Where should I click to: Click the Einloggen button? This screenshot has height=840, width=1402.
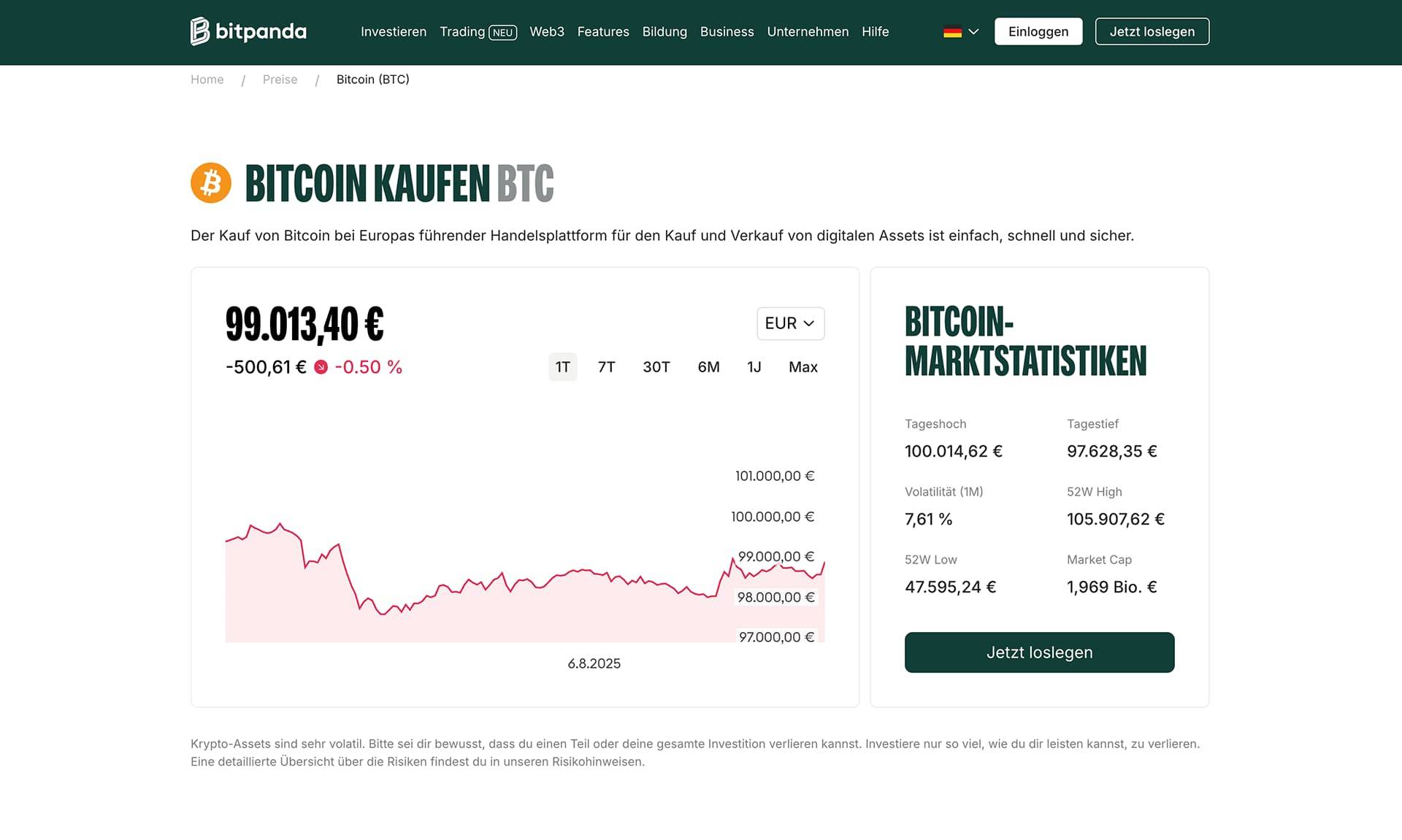(1038, 32)
